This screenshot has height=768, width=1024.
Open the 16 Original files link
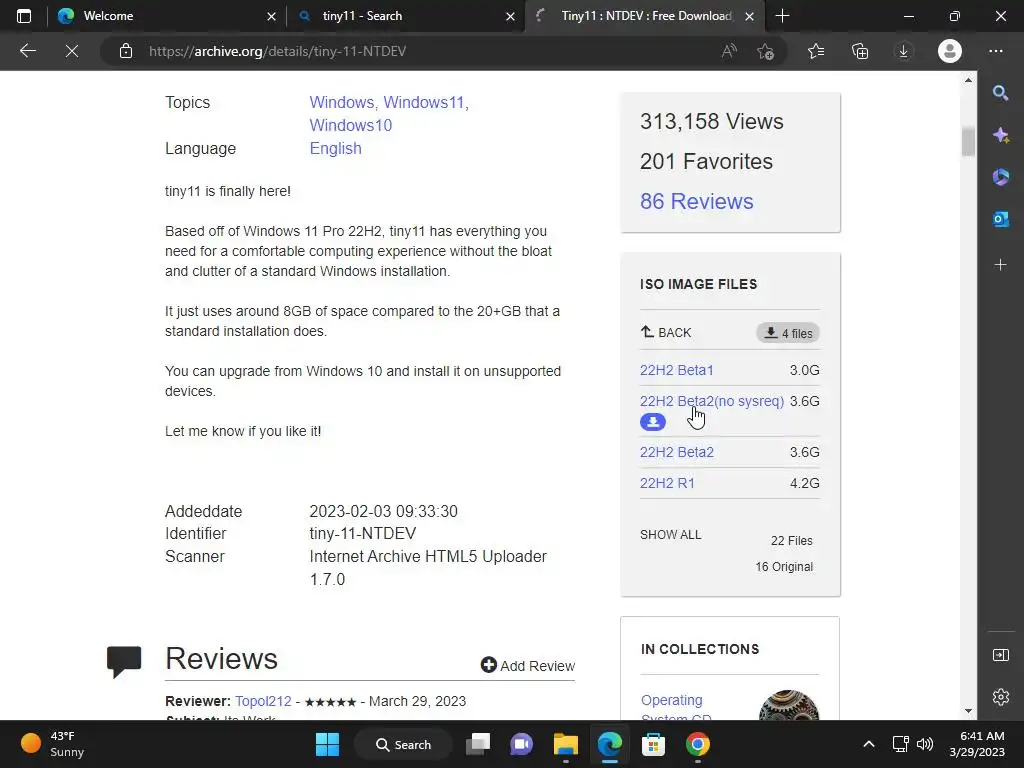coord(784,567)
